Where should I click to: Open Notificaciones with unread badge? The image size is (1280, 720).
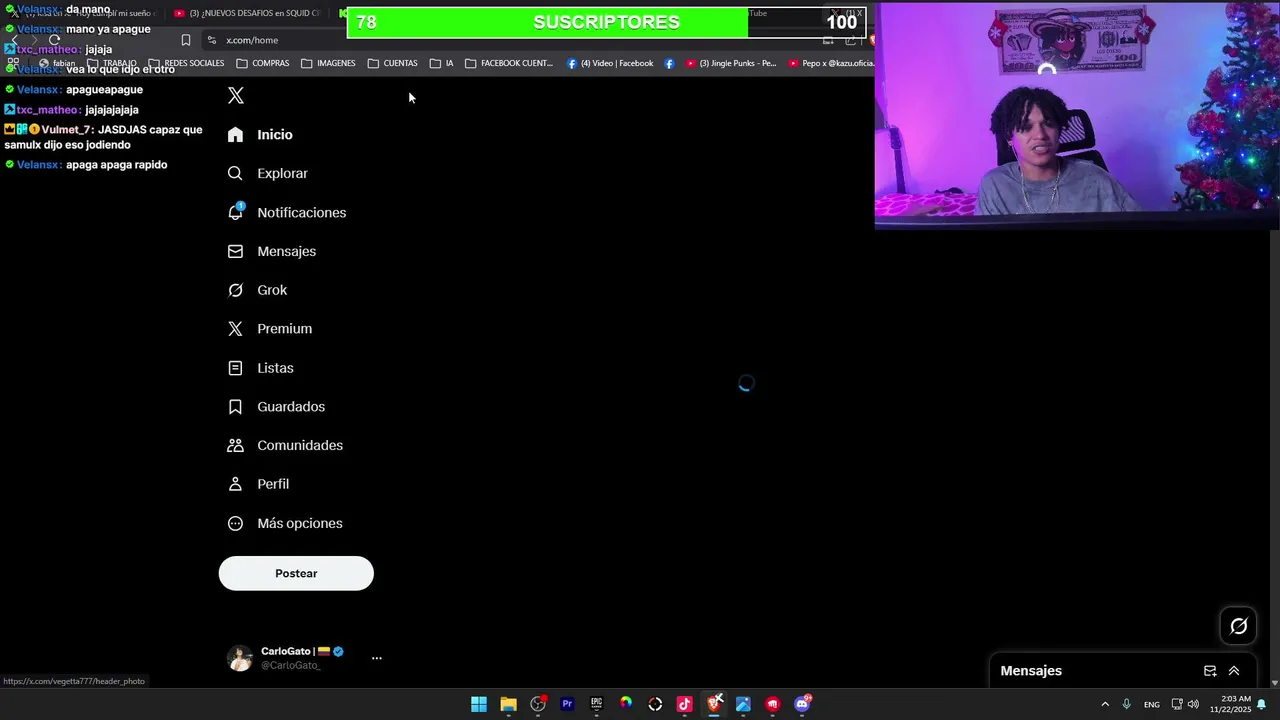coord(286,213)
